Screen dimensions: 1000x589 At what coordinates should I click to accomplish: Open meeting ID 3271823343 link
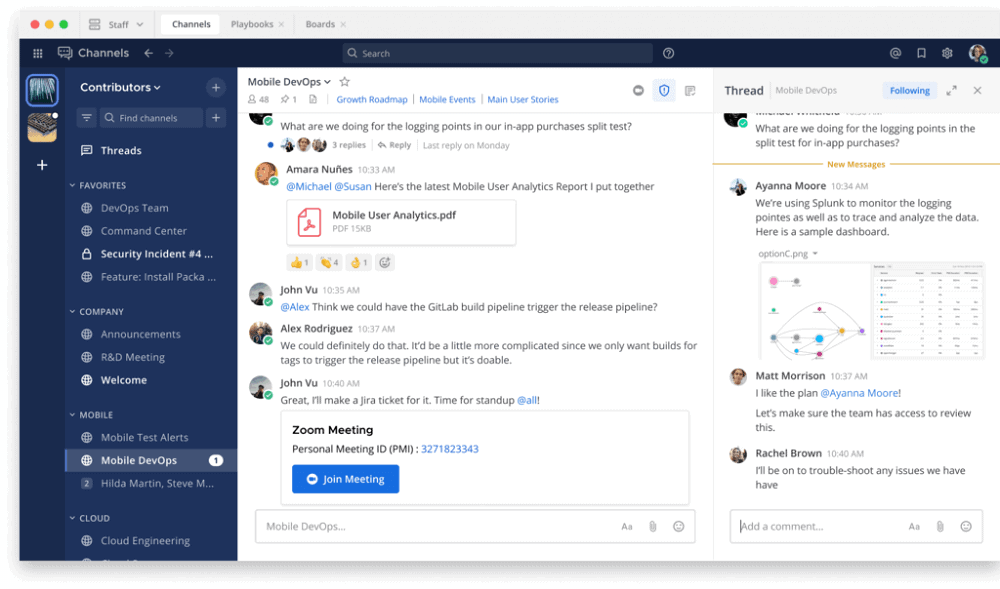(x=450, y=449)
